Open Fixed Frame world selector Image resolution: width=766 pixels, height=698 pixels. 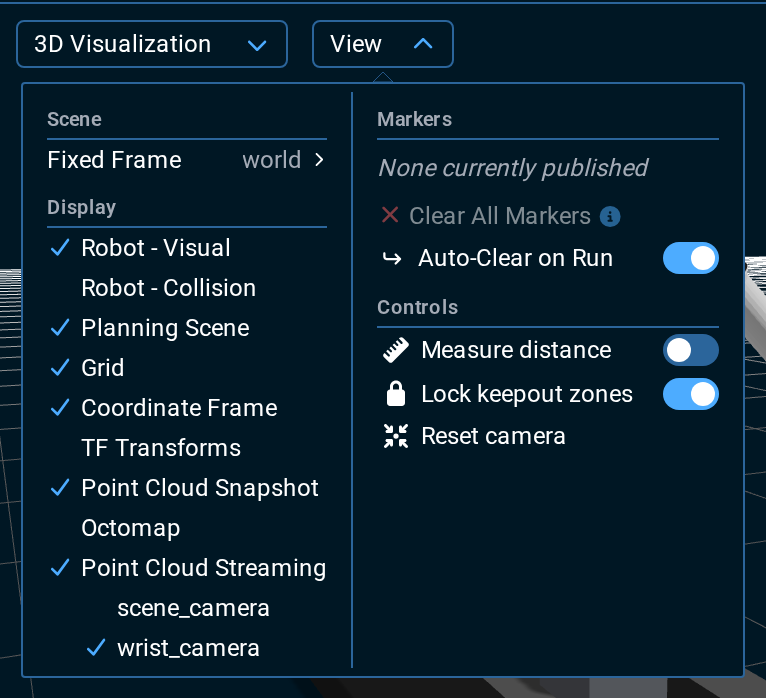tap(187, 160)
